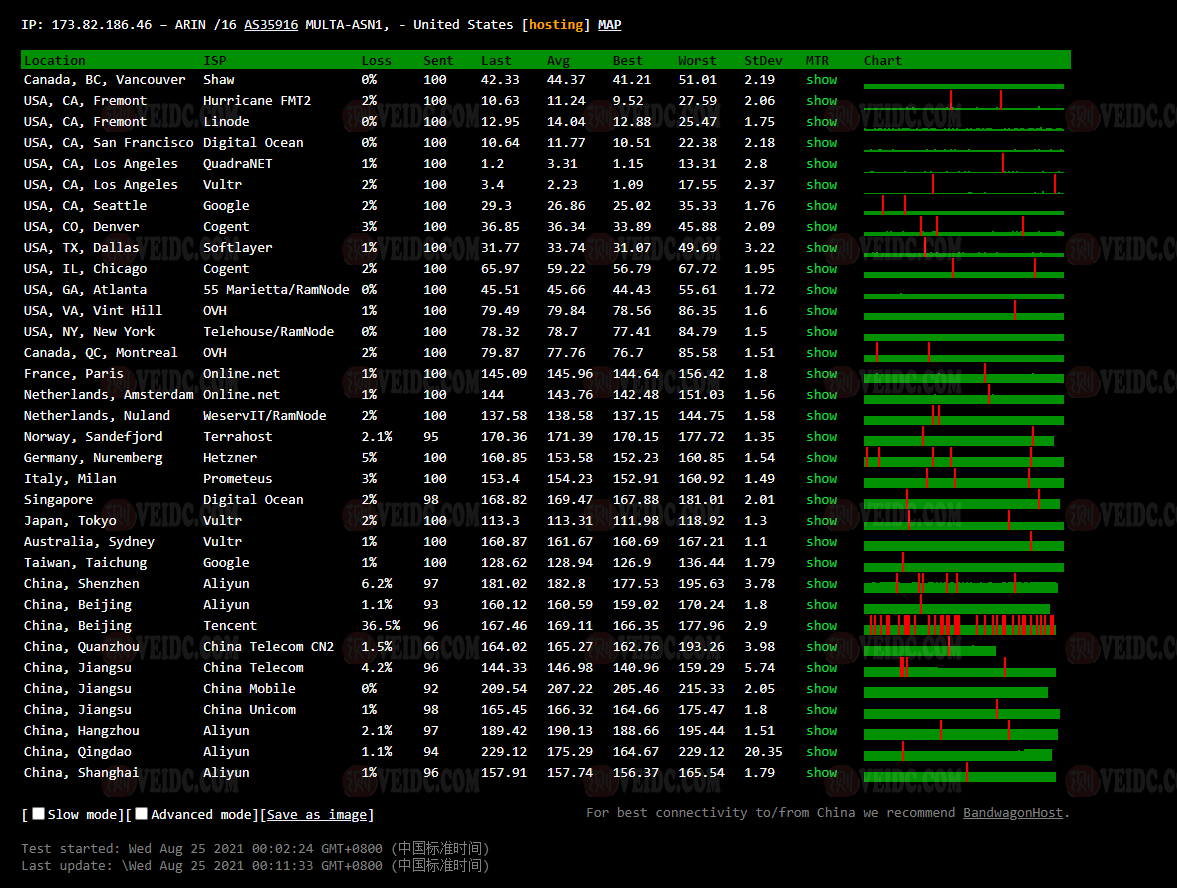Show MTR for Tokyo Vultr row
Viewport: 1177px width, 888px height.
click(x=821, y=521)
